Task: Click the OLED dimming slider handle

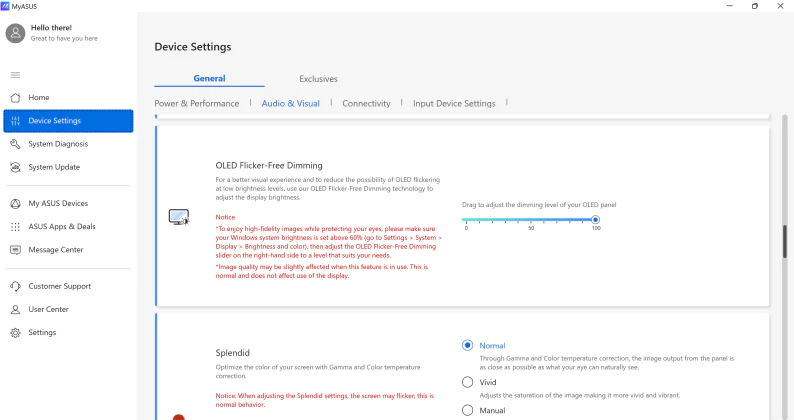Action: tap(596, 220)
